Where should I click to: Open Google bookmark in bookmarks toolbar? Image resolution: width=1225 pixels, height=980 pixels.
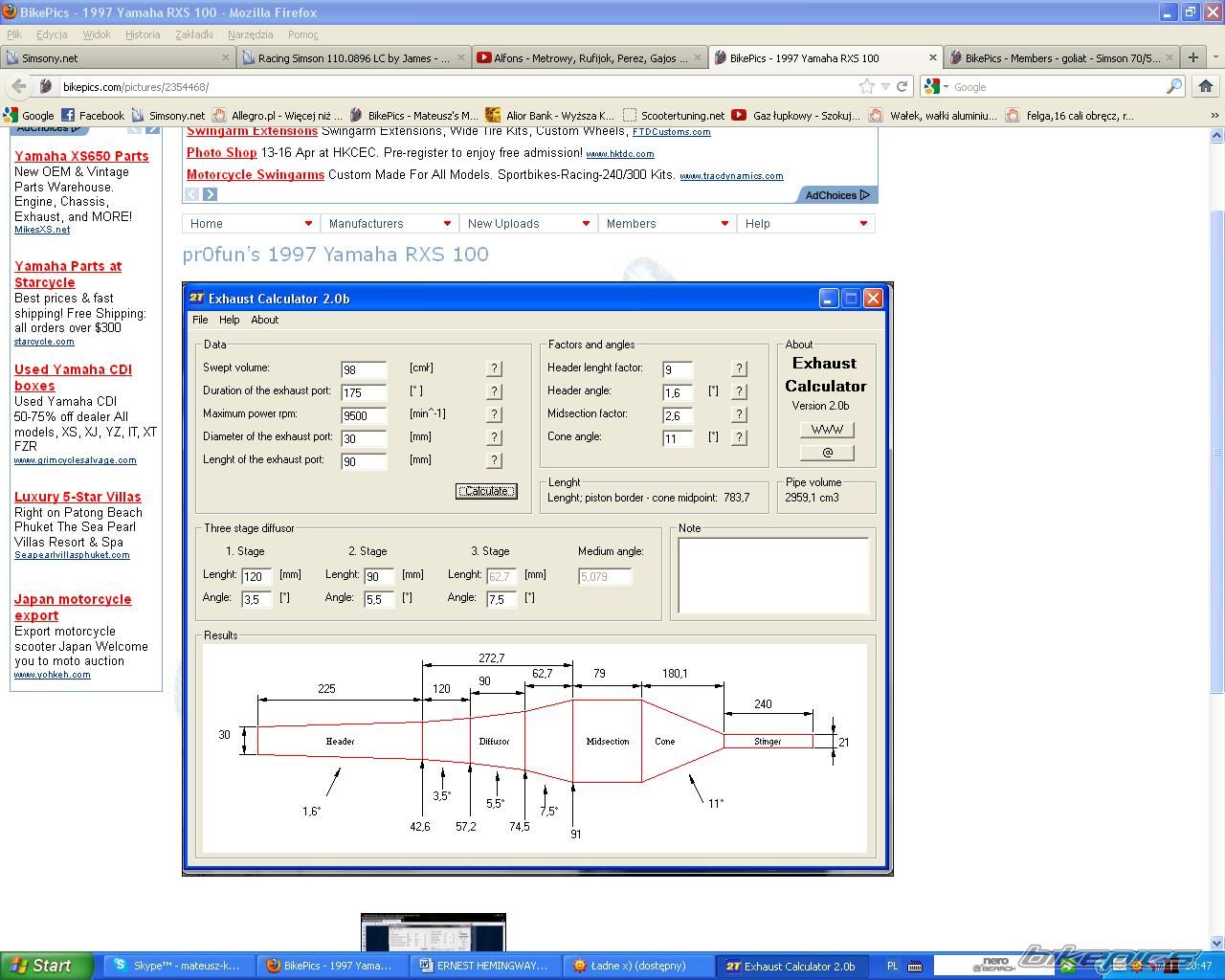(30, 116)
